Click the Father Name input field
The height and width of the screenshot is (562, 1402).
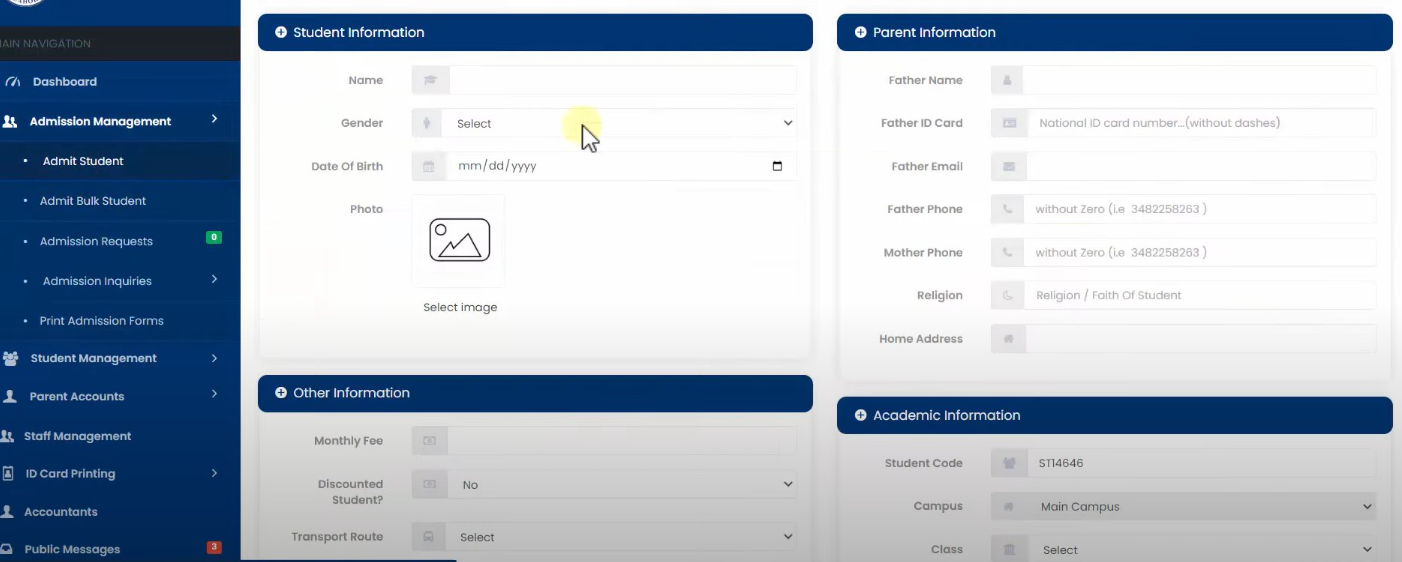click(x=1200, y=80)
